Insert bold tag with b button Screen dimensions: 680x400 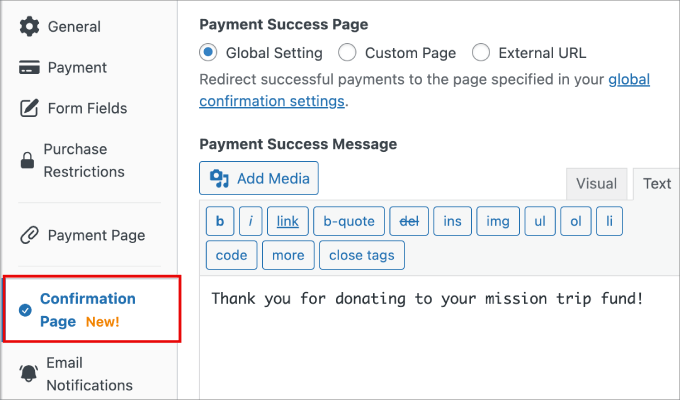(219, 220)
